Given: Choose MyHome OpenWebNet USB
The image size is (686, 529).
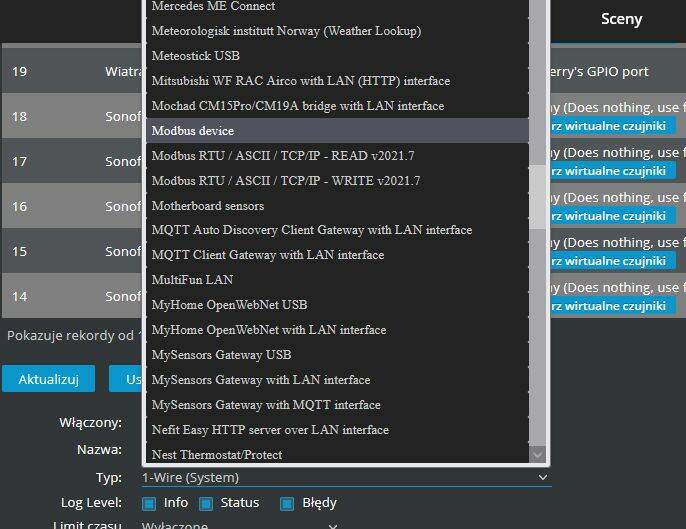Looking at the screenshot, I should (x=337, y=305).
